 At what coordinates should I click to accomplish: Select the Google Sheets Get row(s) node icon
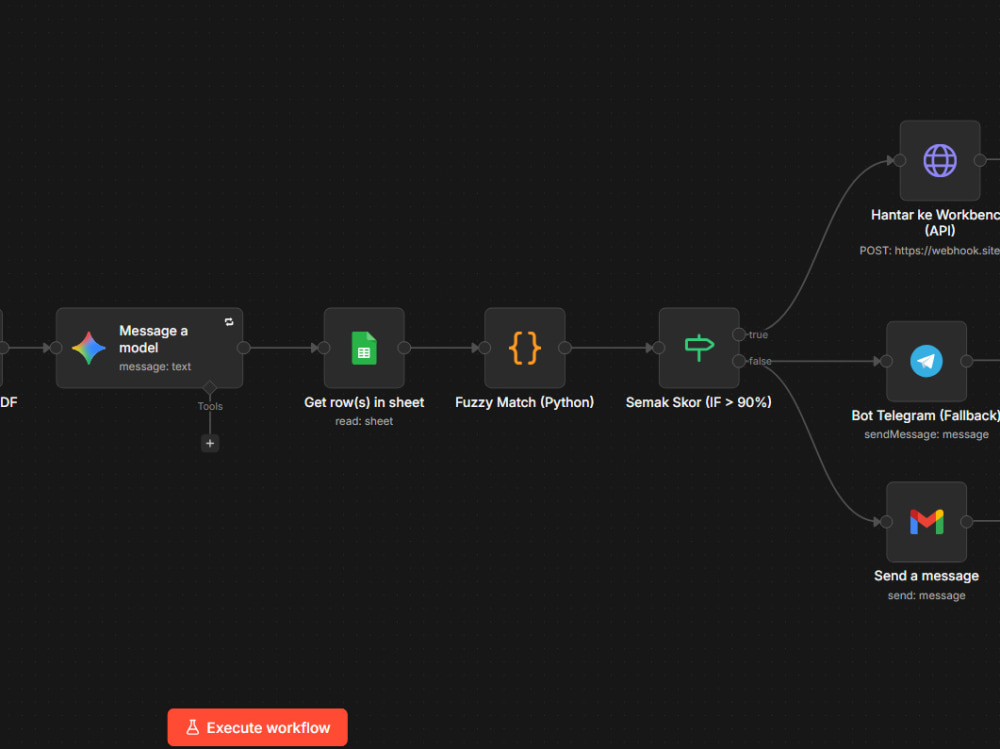click(364, 348)
